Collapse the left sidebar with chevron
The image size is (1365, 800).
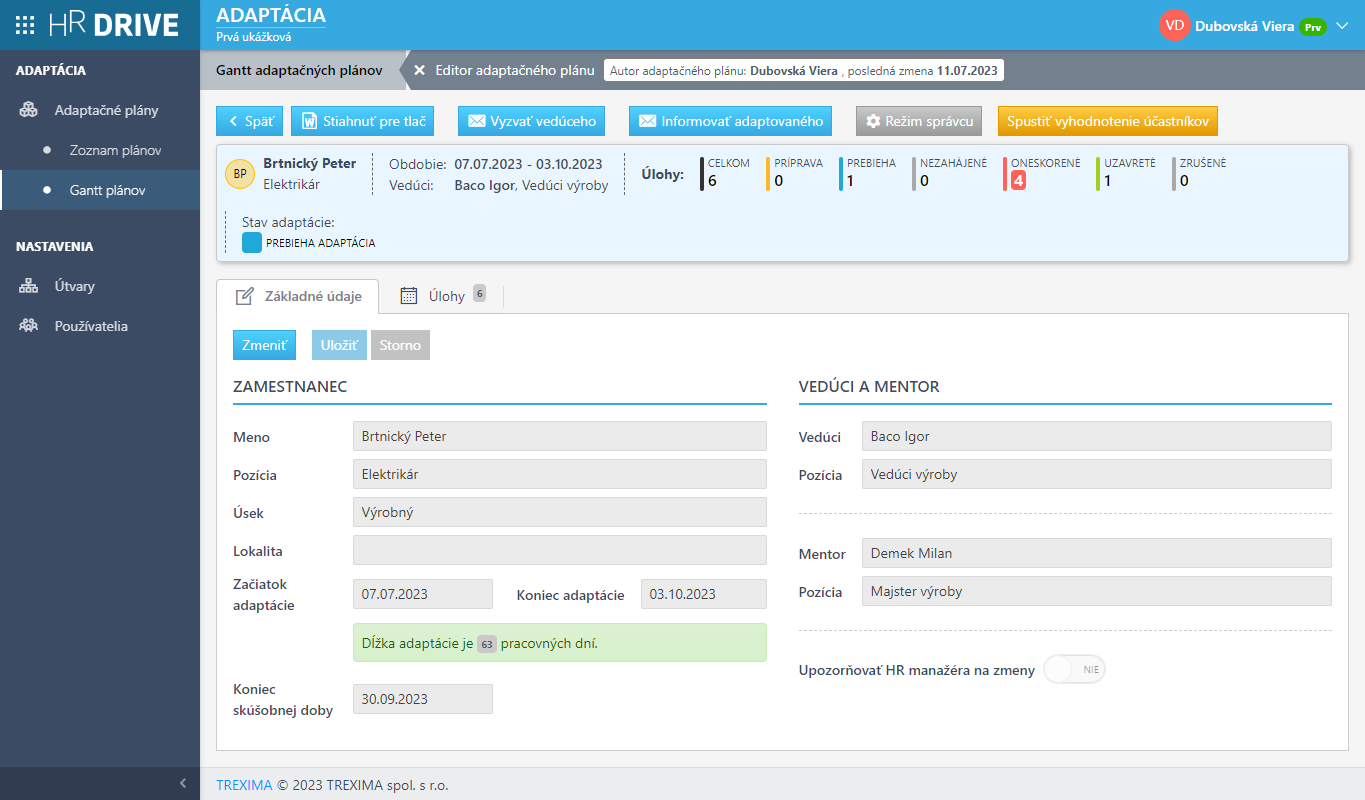tap(183, 783)
